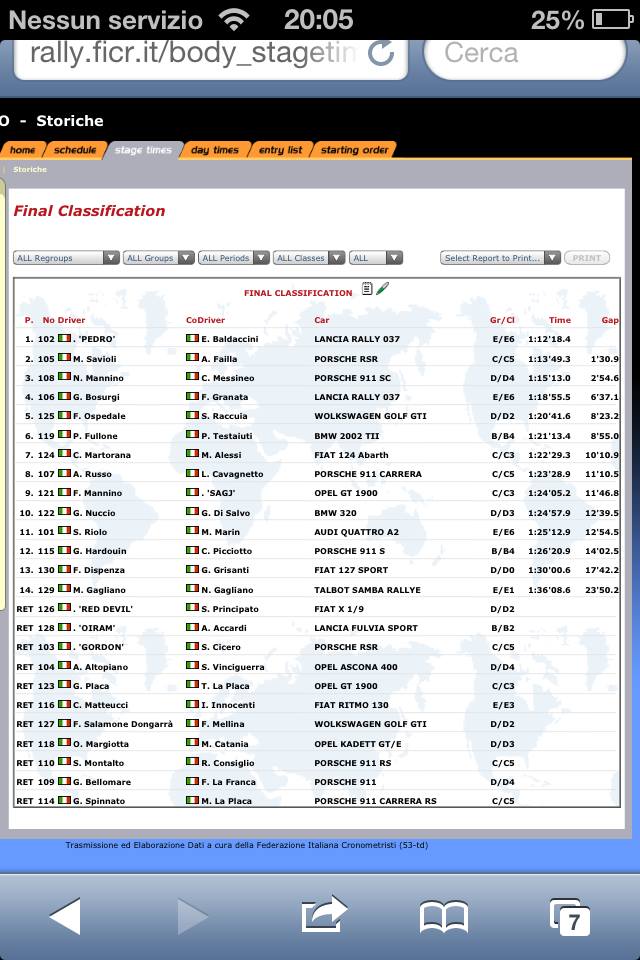Click the CoDriver column header
Screen dimensions: 640x960
205,320
